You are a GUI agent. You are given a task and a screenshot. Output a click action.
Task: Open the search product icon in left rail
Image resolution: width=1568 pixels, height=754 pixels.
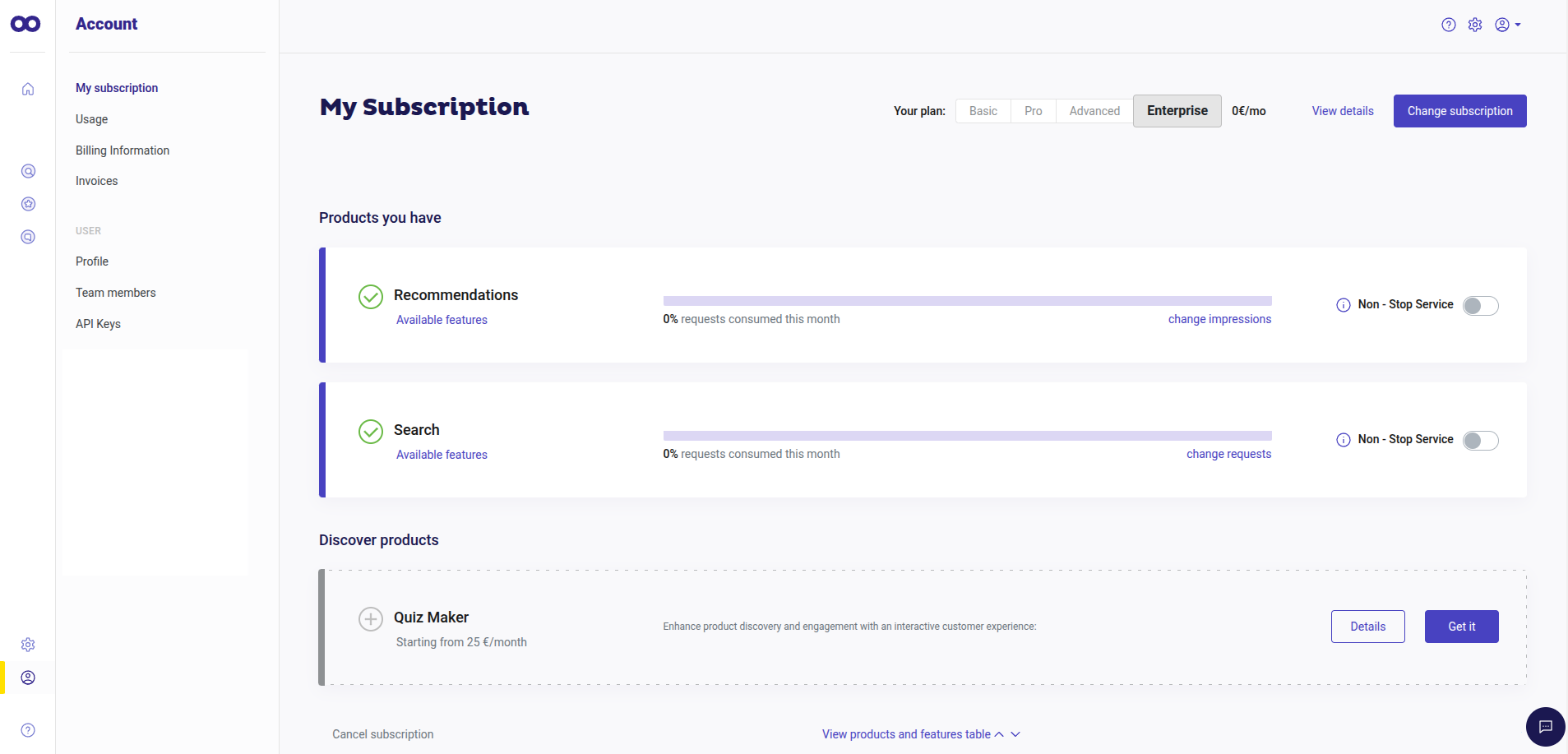(x=28, y=171)
